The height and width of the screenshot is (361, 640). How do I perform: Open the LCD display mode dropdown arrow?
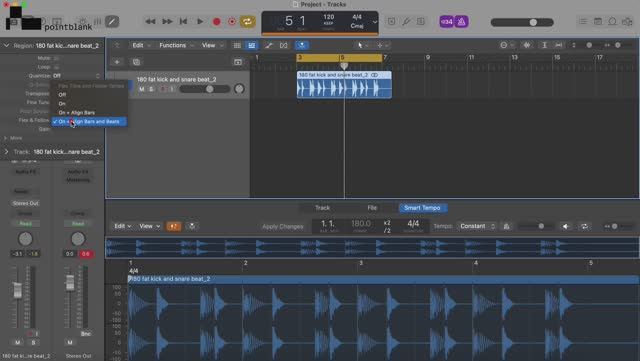click(x=375, y=22)
